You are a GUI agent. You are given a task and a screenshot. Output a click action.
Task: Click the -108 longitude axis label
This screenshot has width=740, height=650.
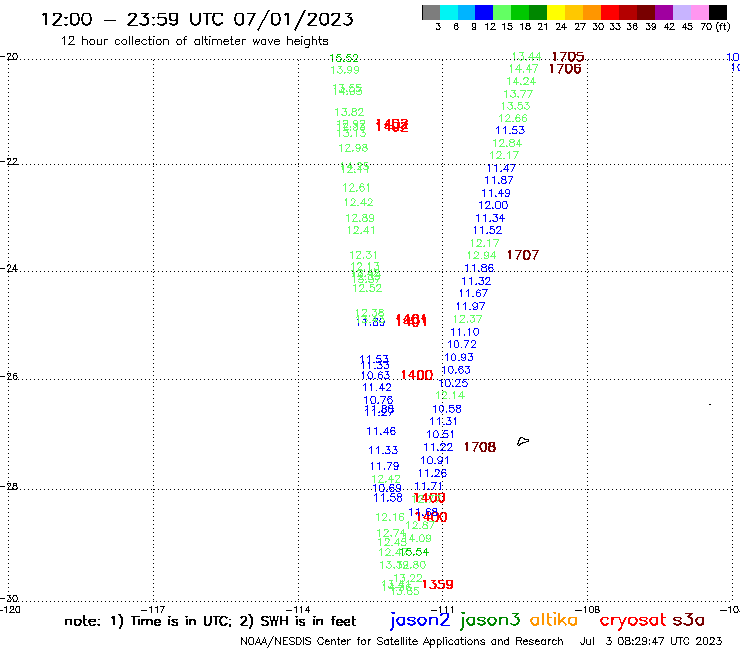pos(588,609)
